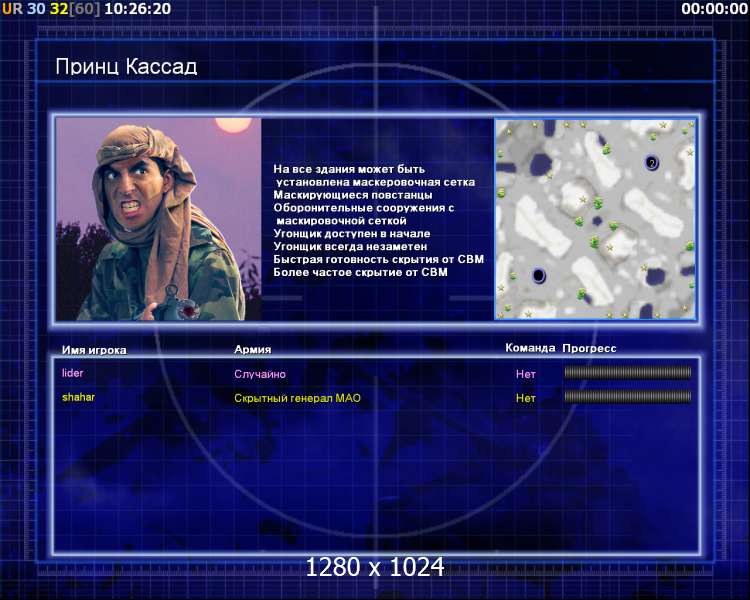Image resolution: width=750 pixels, height=600 pixels.
Task: Click the 00:00:00 game timer
Action: [x=714, y=8]
